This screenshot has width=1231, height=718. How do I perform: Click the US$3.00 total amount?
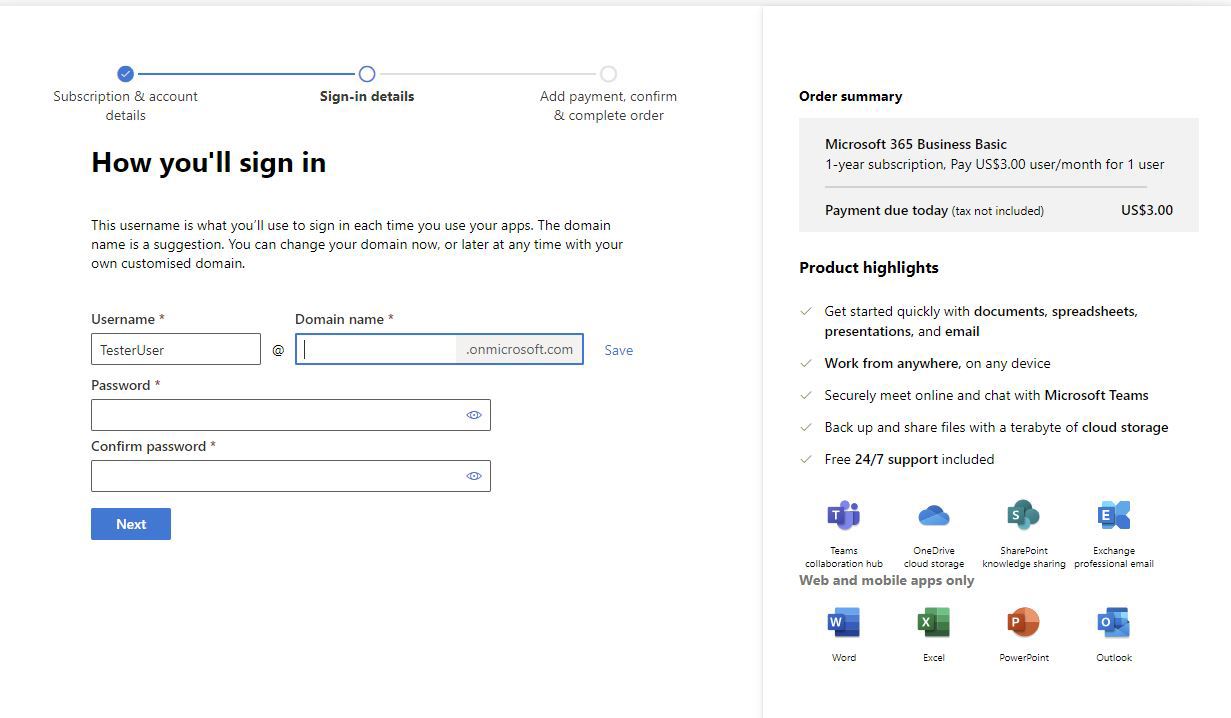1147,210
